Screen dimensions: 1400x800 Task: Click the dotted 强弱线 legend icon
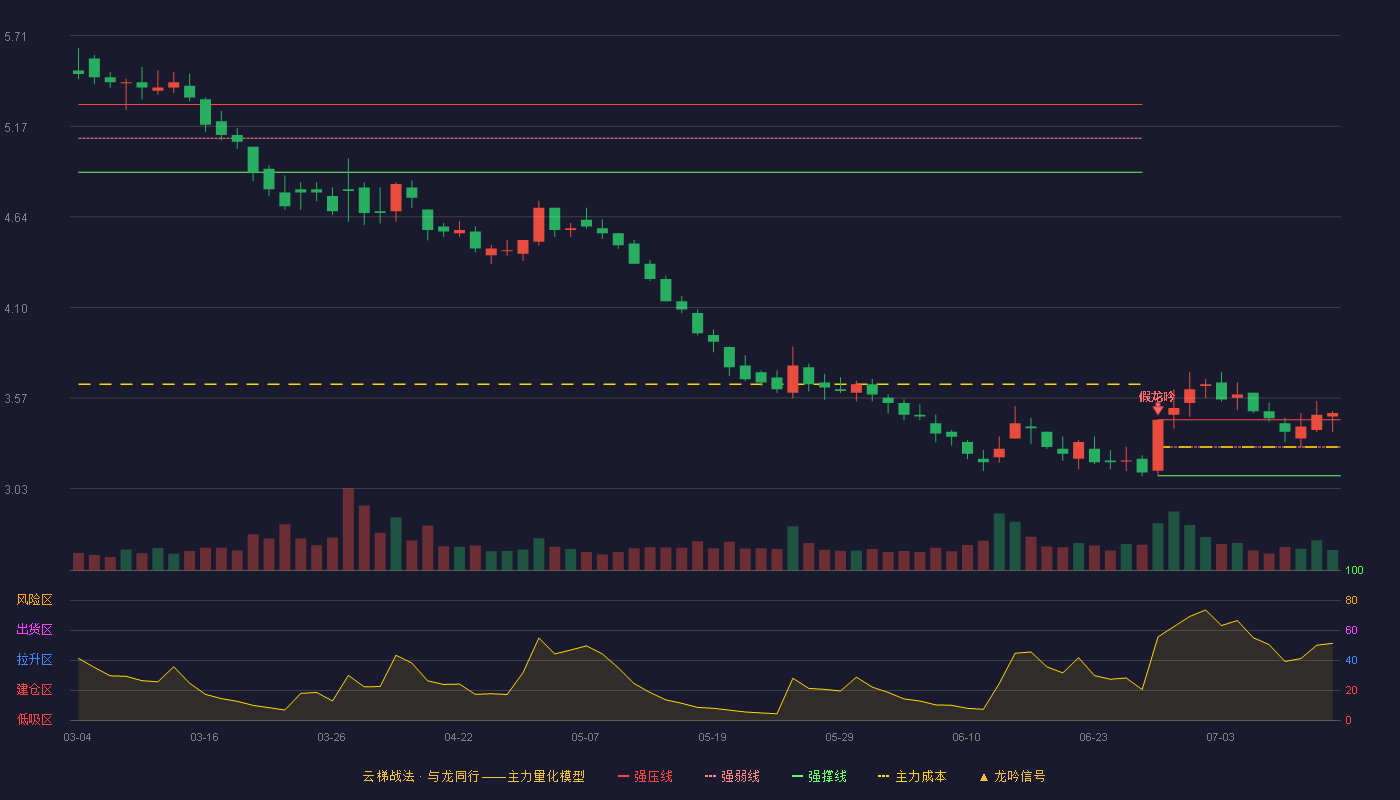pos(710,776)
